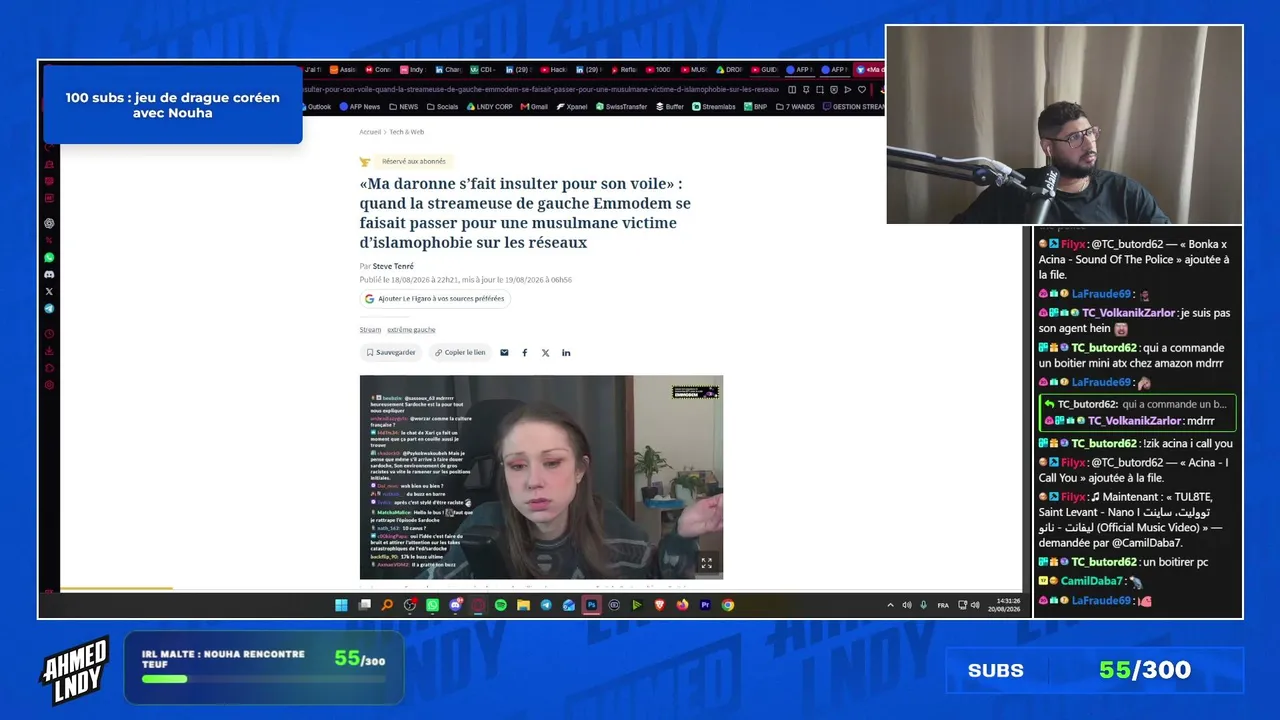Open browser history from the sidebar clock icon
Image resolution: width=1280 pixels, height=720 pixels.
click(49, 334)
